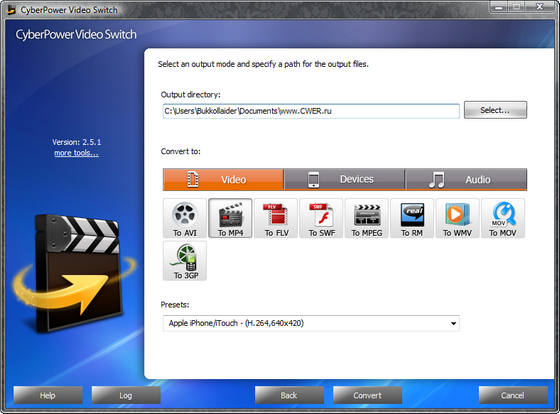Select the To MP4 clapperboard icon
The image size is (560, 414).
230,218
